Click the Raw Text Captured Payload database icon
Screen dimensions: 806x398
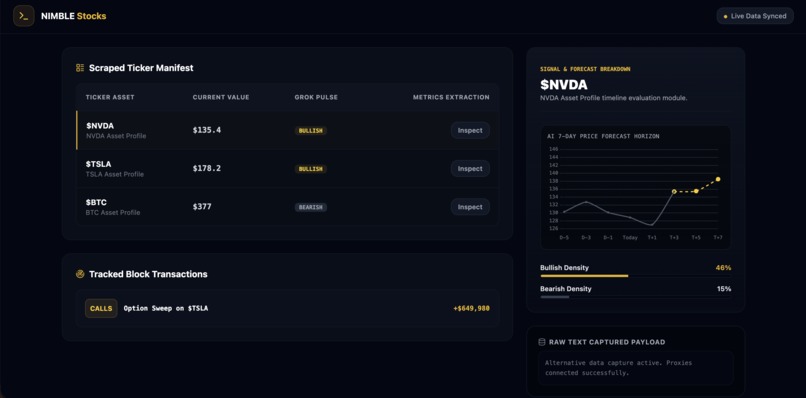[x=541, y=342]
